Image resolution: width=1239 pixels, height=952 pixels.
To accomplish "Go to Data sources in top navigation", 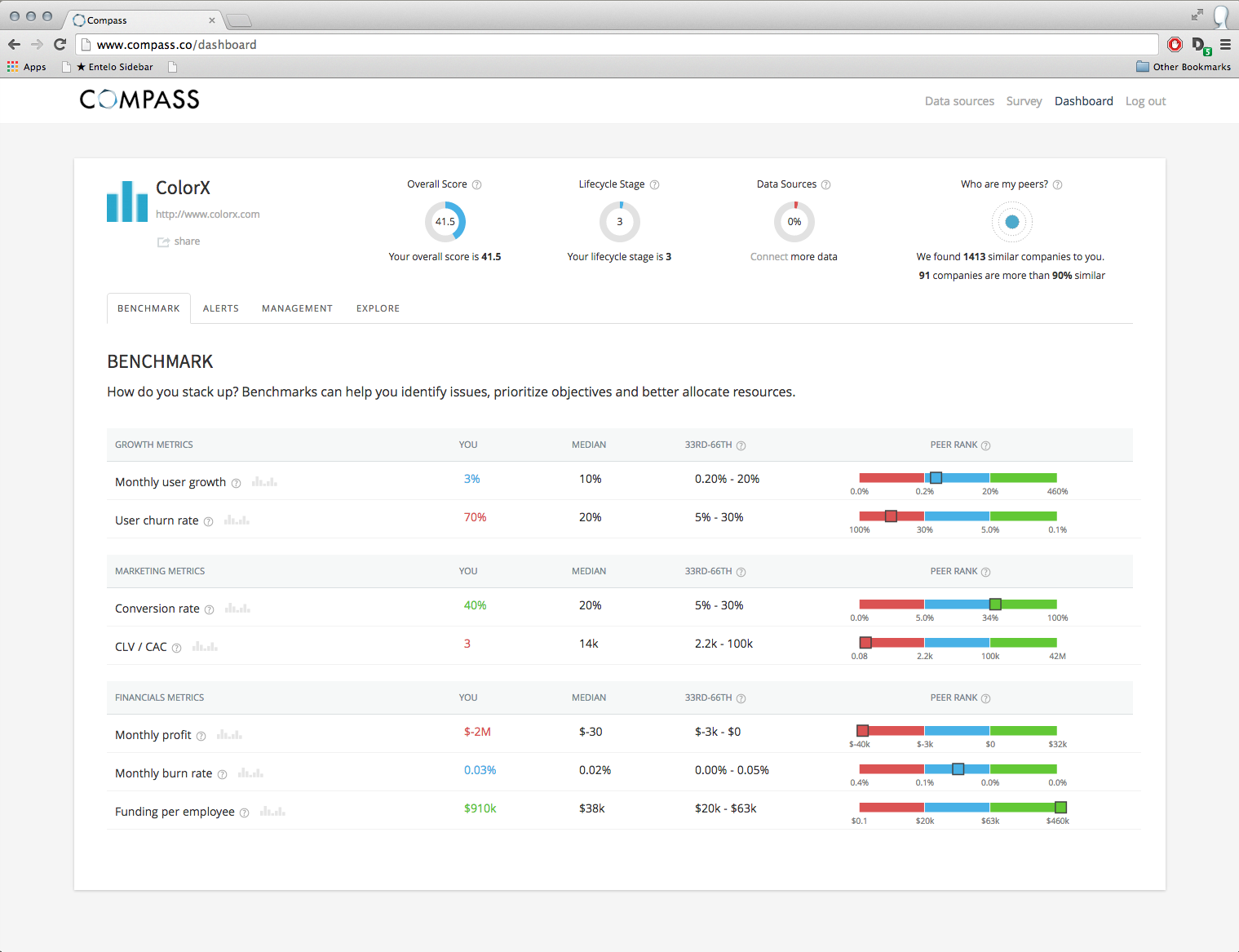I will tap(959, 101).
